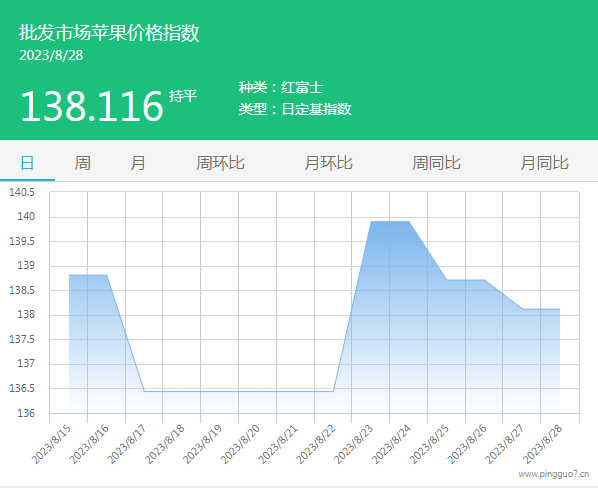Click the 批发市场苹果价格指数 title
The width and height of the screenshot is (598, 488).
pyautogui.click(x=109, y=33)
